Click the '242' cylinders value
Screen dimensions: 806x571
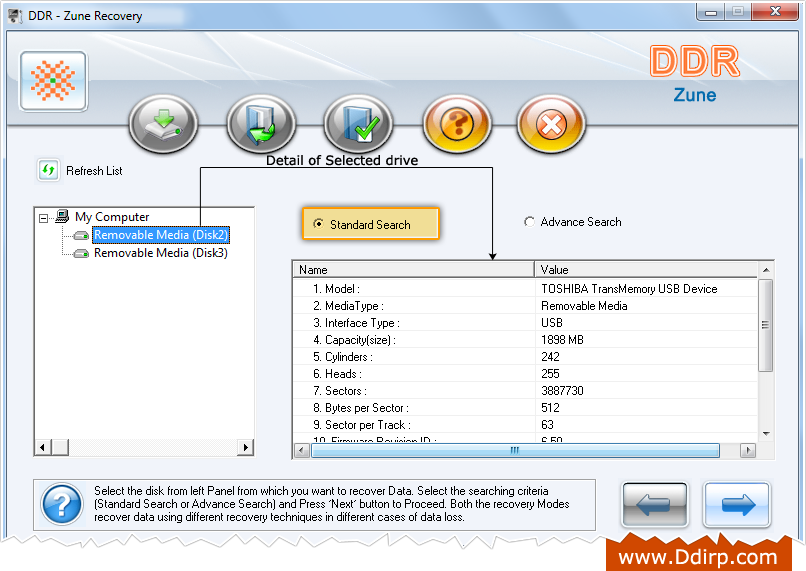pyautogui.click(x=550, y=357)
